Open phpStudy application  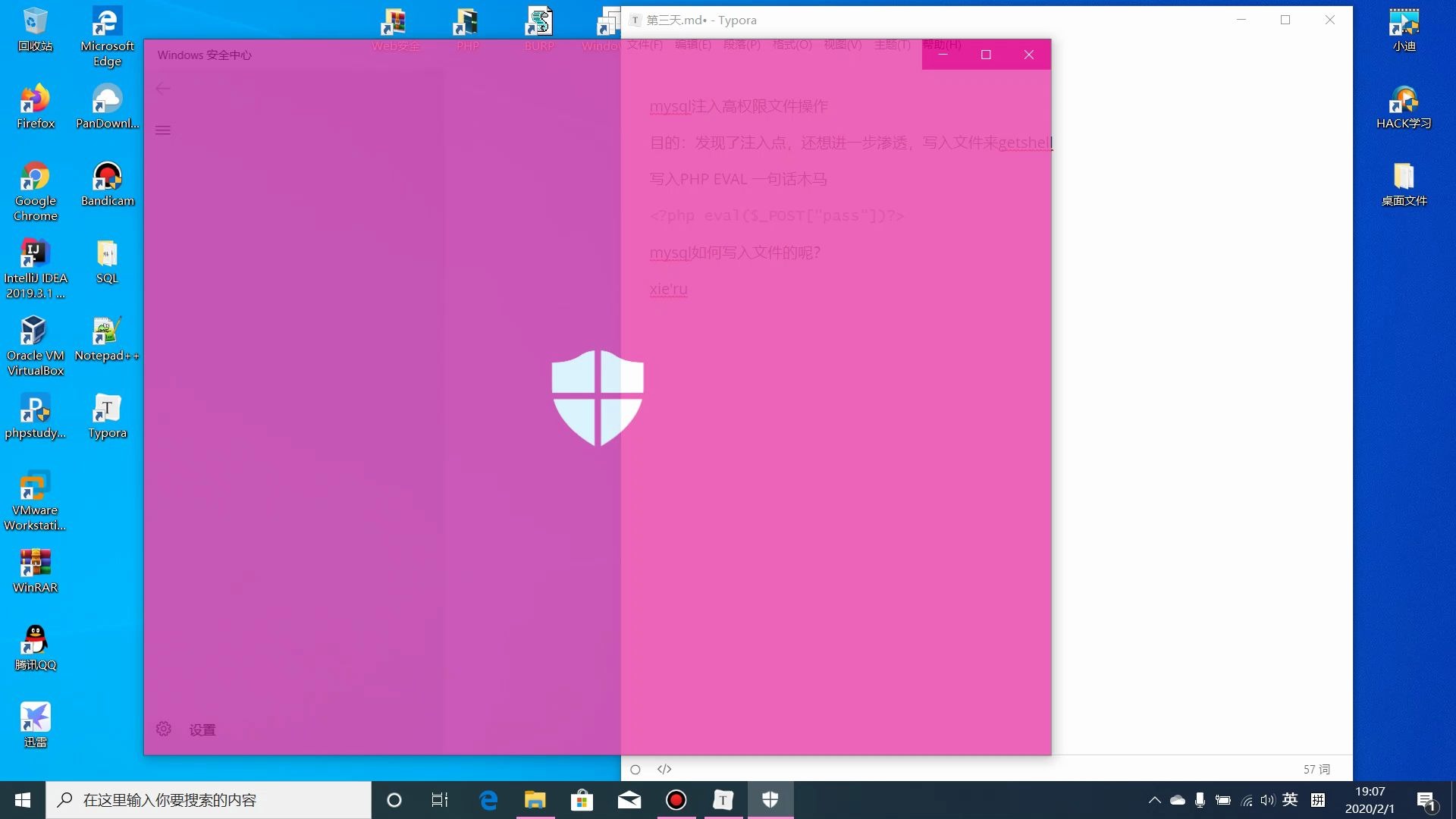coord(36,414)
